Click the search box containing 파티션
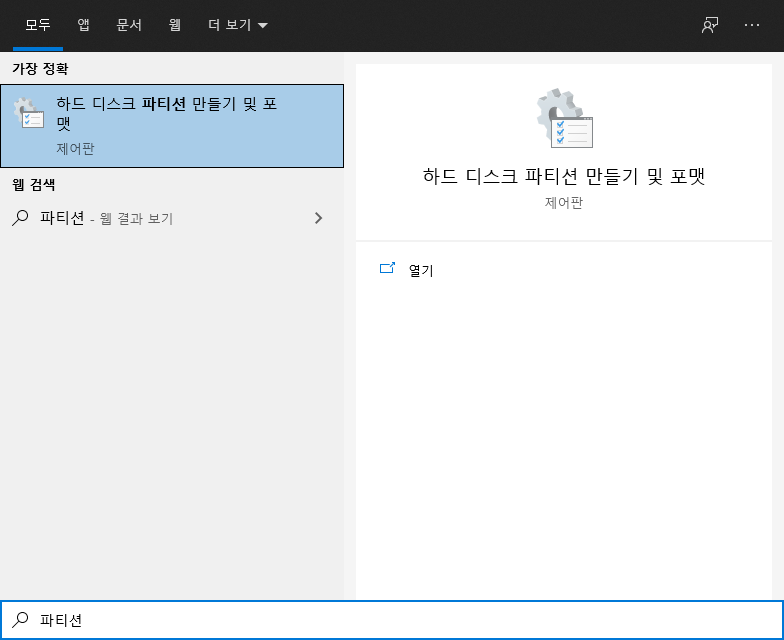The width and height of the screenshot is (784, 640). click(392, 620)
